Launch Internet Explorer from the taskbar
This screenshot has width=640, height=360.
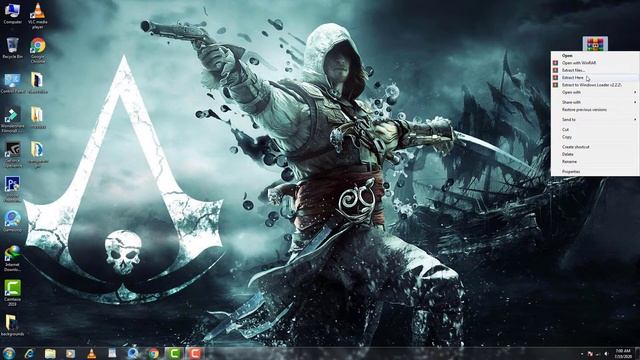click(29, 353)
